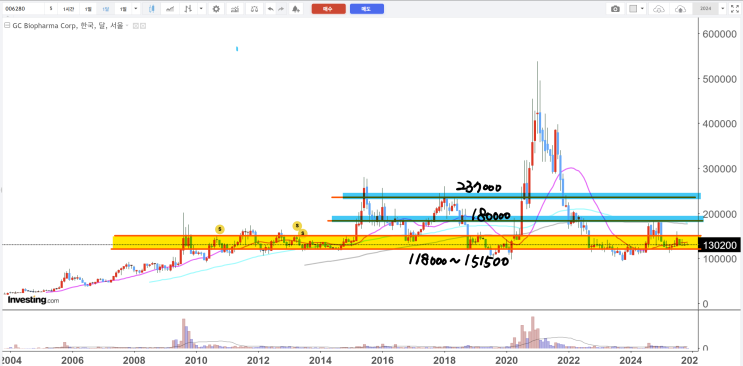Expand the chart style dropdown arrow
The width and height of the screenshot is (743, 366).
click(x=202, y=9)
